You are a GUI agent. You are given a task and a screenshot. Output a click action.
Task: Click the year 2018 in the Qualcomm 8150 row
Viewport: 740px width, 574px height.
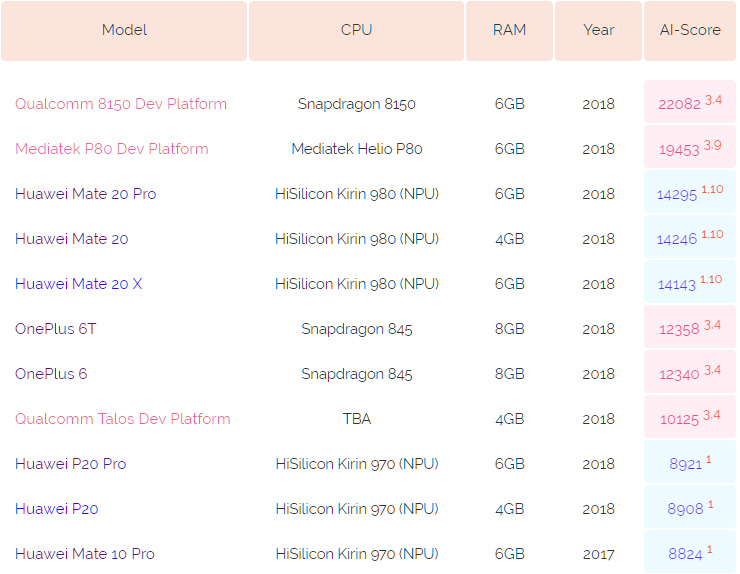pos(598,104)
